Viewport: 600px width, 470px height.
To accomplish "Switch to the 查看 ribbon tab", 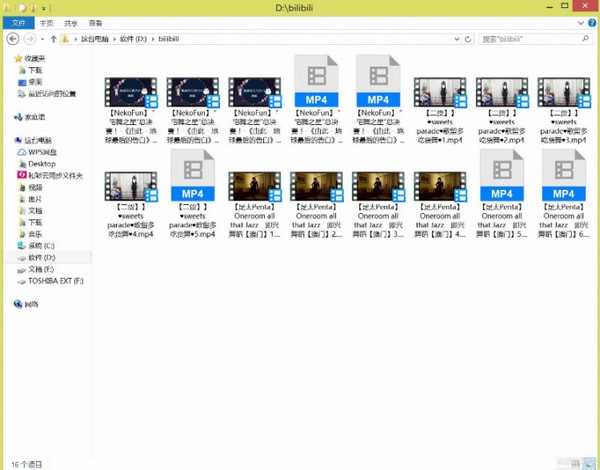I will [x=95, y=23].
